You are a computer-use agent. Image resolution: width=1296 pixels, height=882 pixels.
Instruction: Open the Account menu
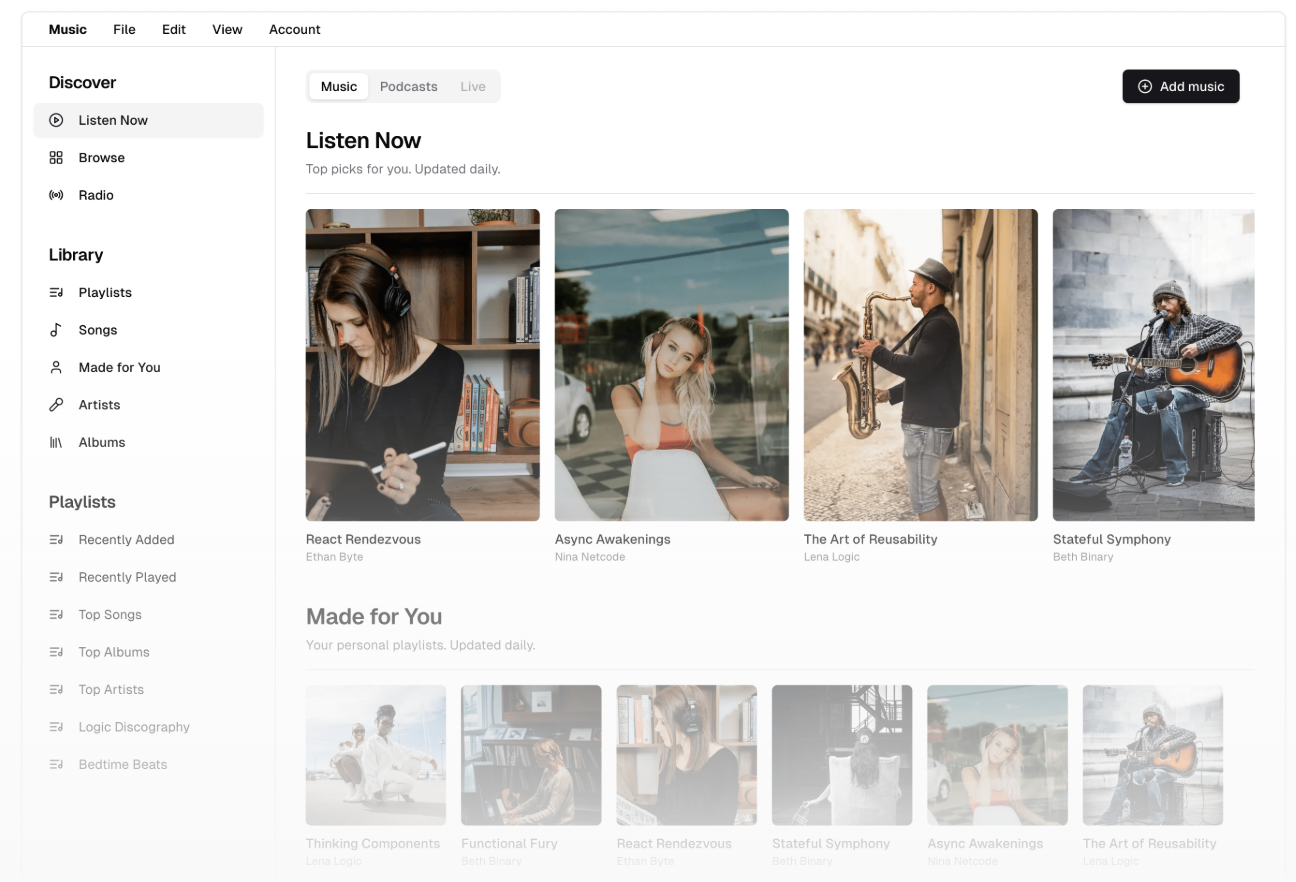295,29
